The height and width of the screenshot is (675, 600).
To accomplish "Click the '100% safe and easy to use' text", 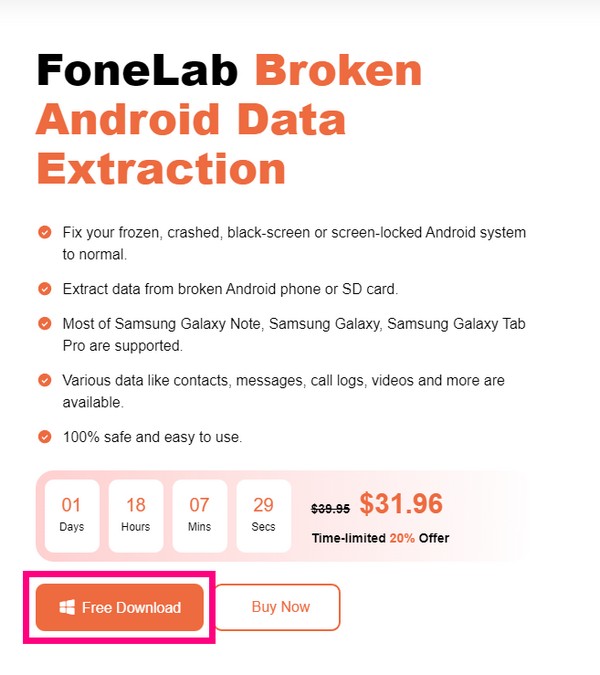I will (x=152, y=437).
